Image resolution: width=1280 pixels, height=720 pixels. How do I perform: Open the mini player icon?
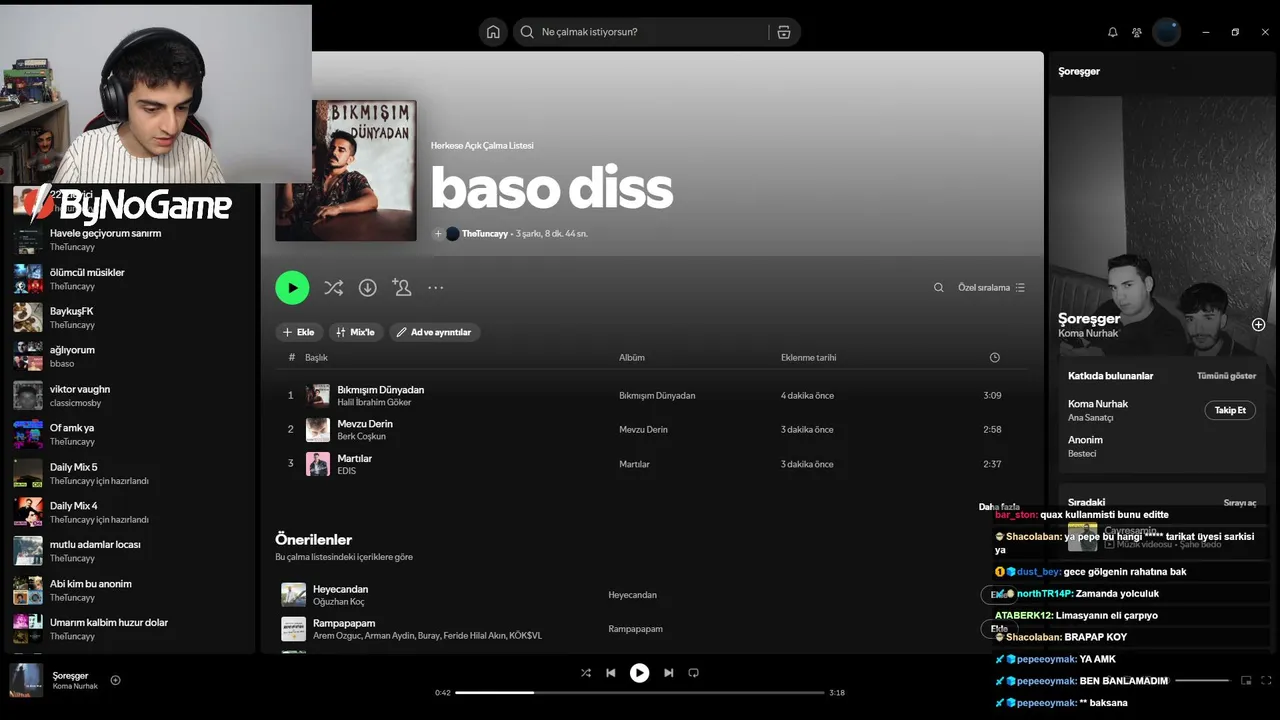[1246, 680]
